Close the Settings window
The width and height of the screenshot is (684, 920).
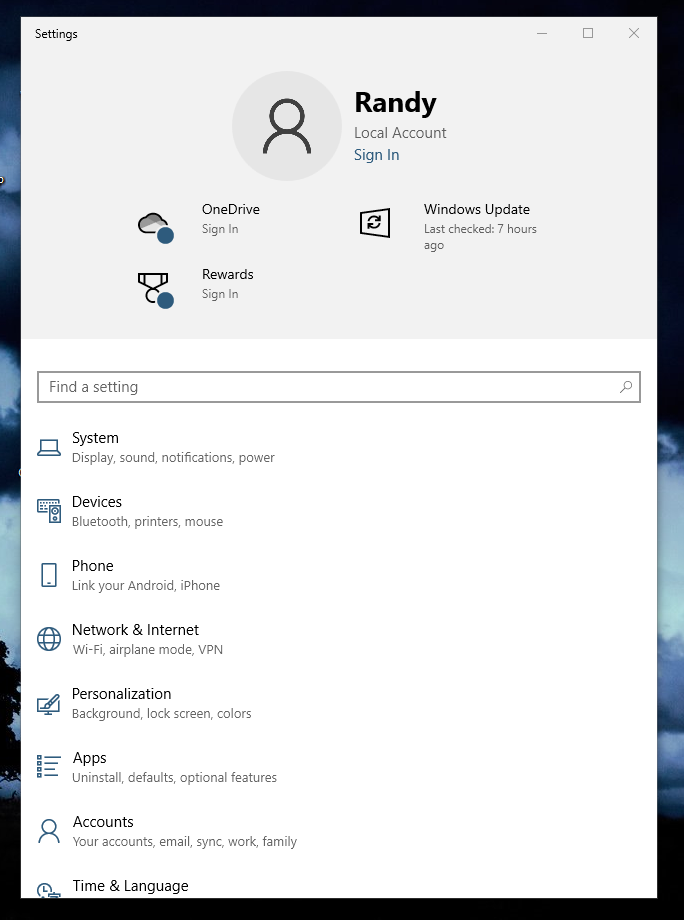634,33
